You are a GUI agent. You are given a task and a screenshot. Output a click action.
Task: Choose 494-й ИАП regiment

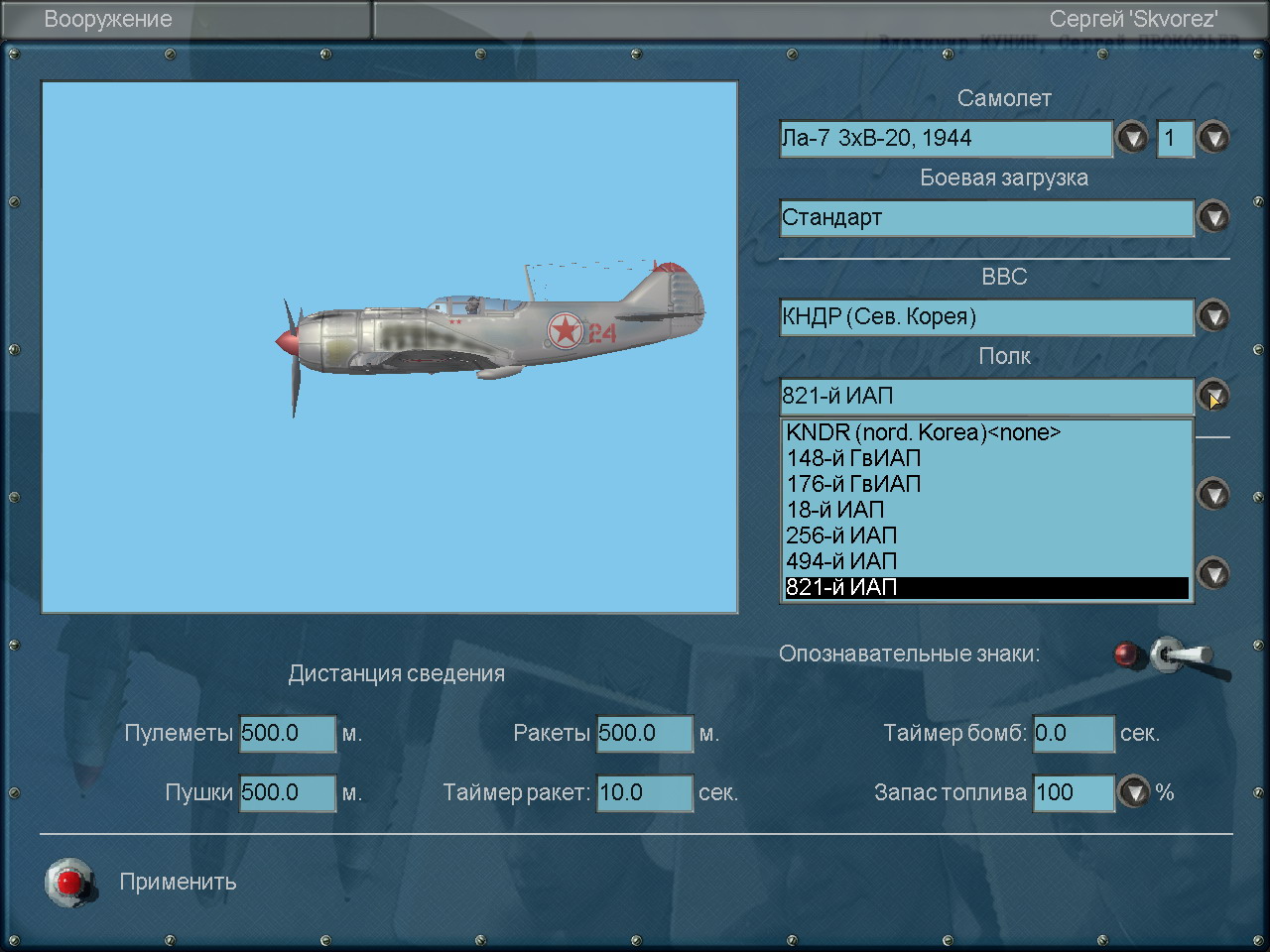point(987,561)
